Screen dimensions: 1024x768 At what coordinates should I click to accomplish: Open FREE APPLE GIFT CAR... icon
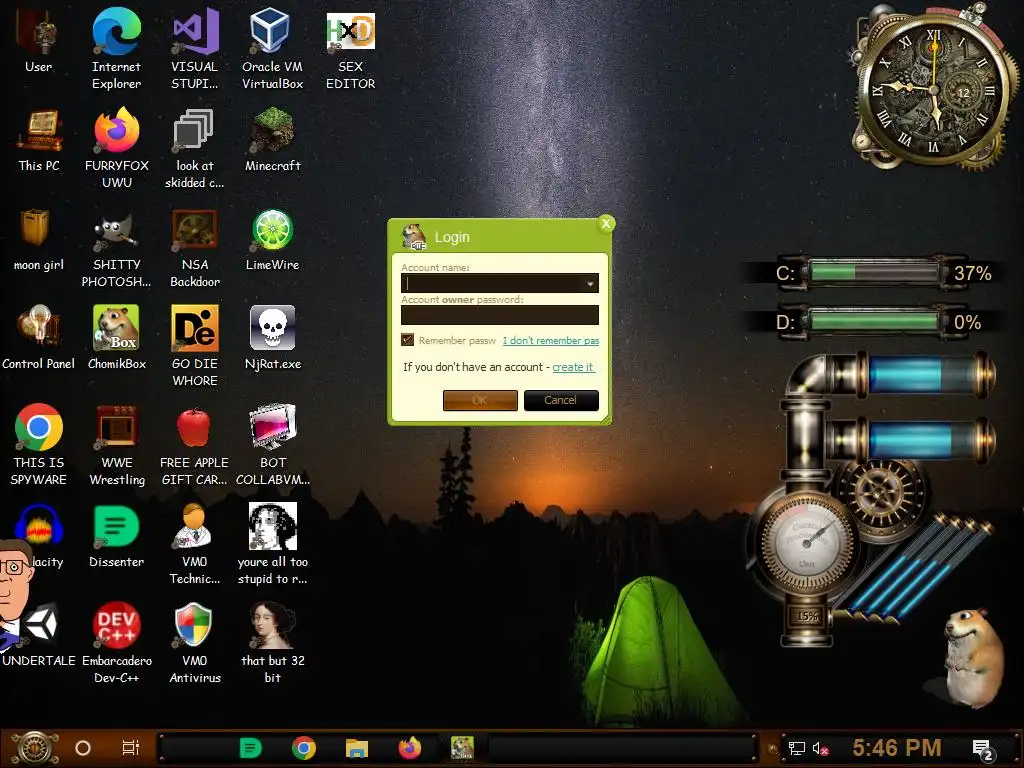coord(195,445)
